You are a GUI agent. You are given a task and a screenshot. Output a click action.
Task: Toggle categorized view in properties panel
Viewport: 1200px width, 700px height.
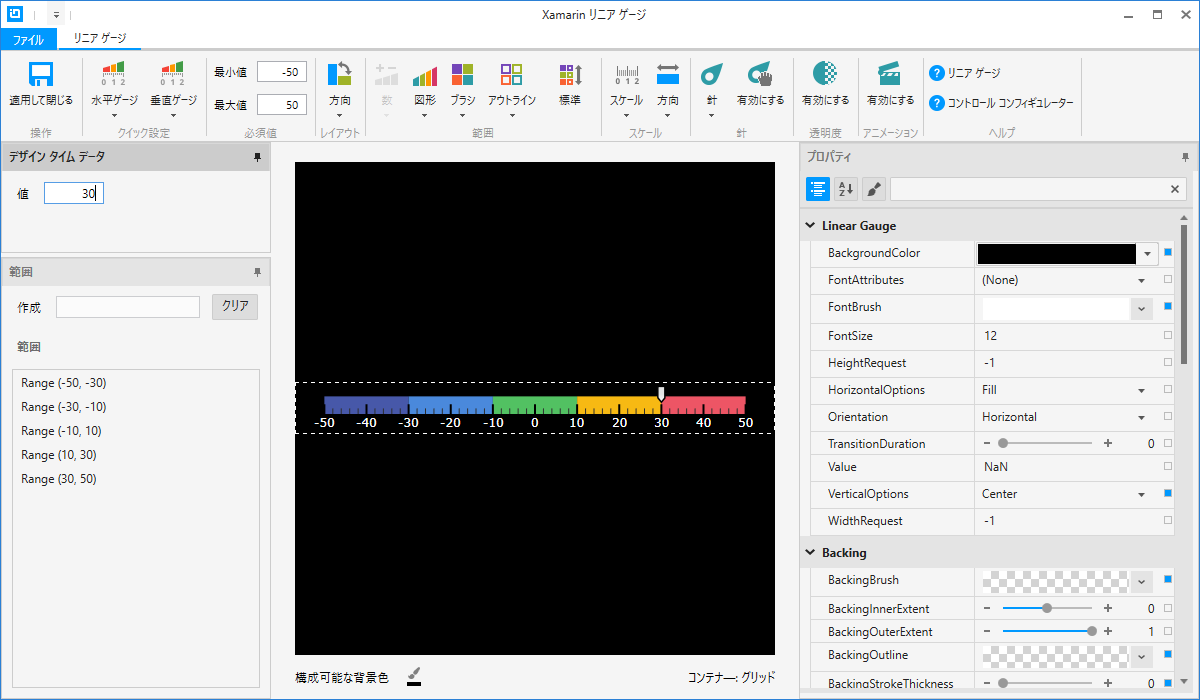818,189
